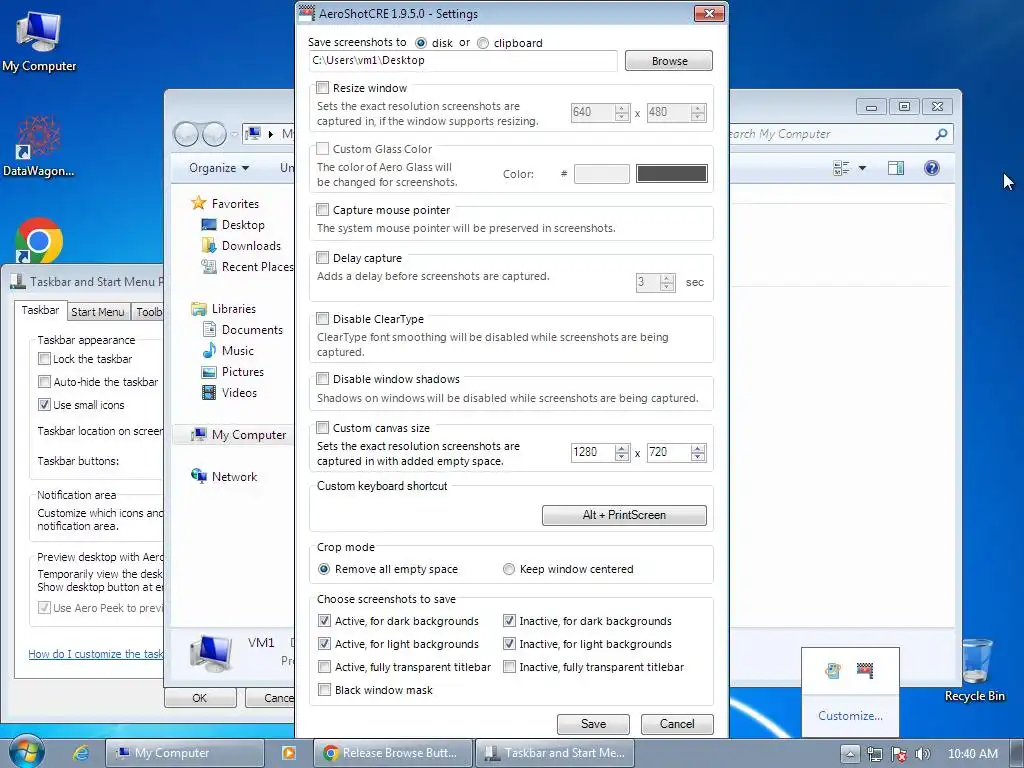Screen dimensions: 1024x768
Task: Uncheck Active, for dark backgrounds
Action: [324, 620]
